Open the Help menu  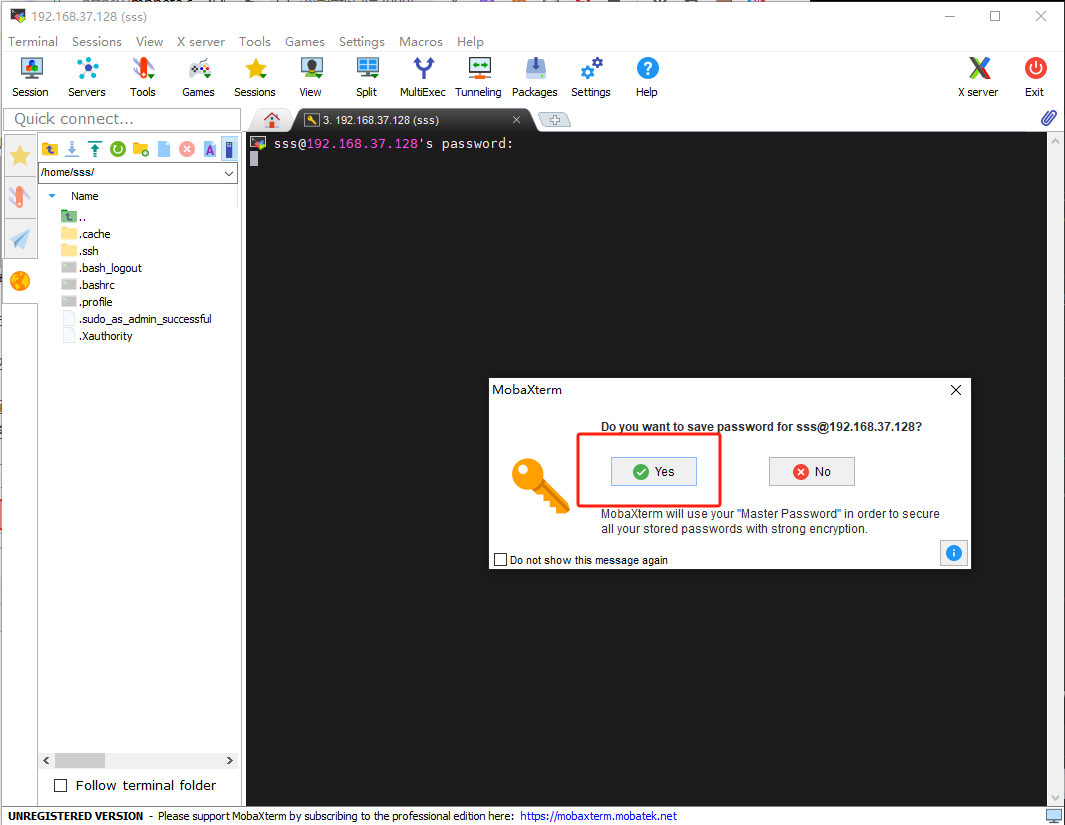click(x=470, y=41)
